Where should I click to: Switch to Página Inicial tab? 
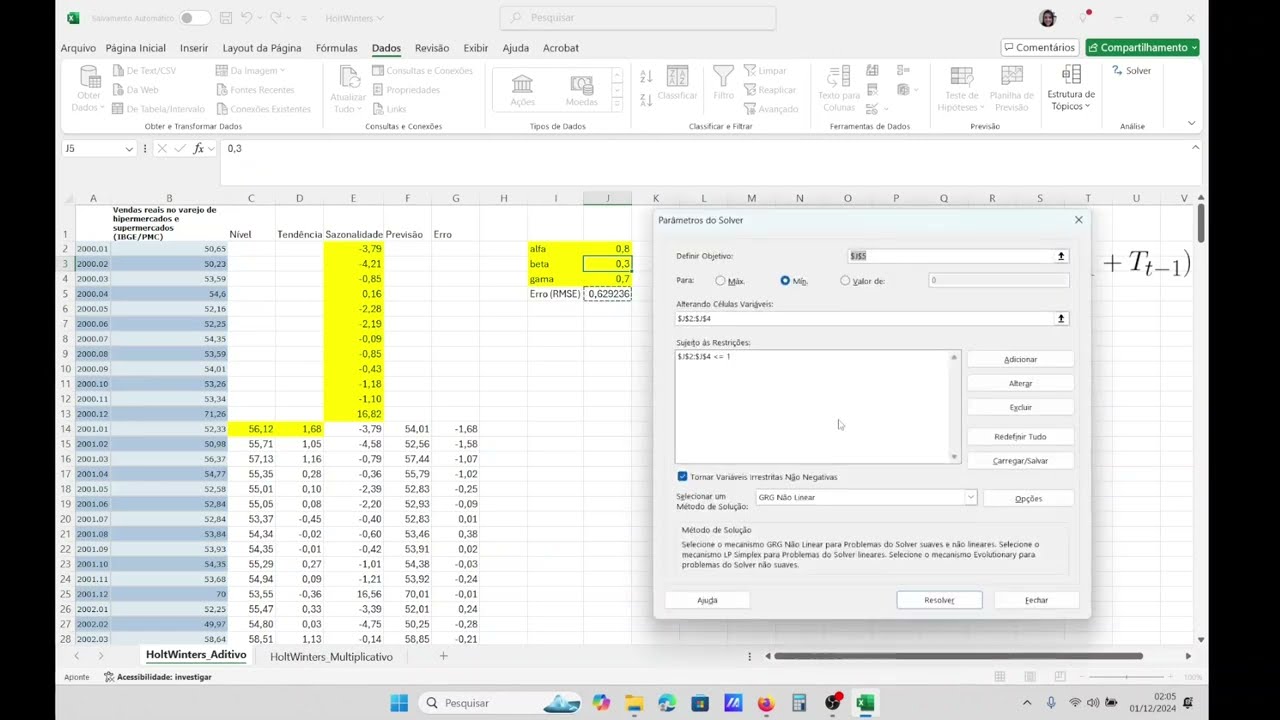click(x=135, y=48)
